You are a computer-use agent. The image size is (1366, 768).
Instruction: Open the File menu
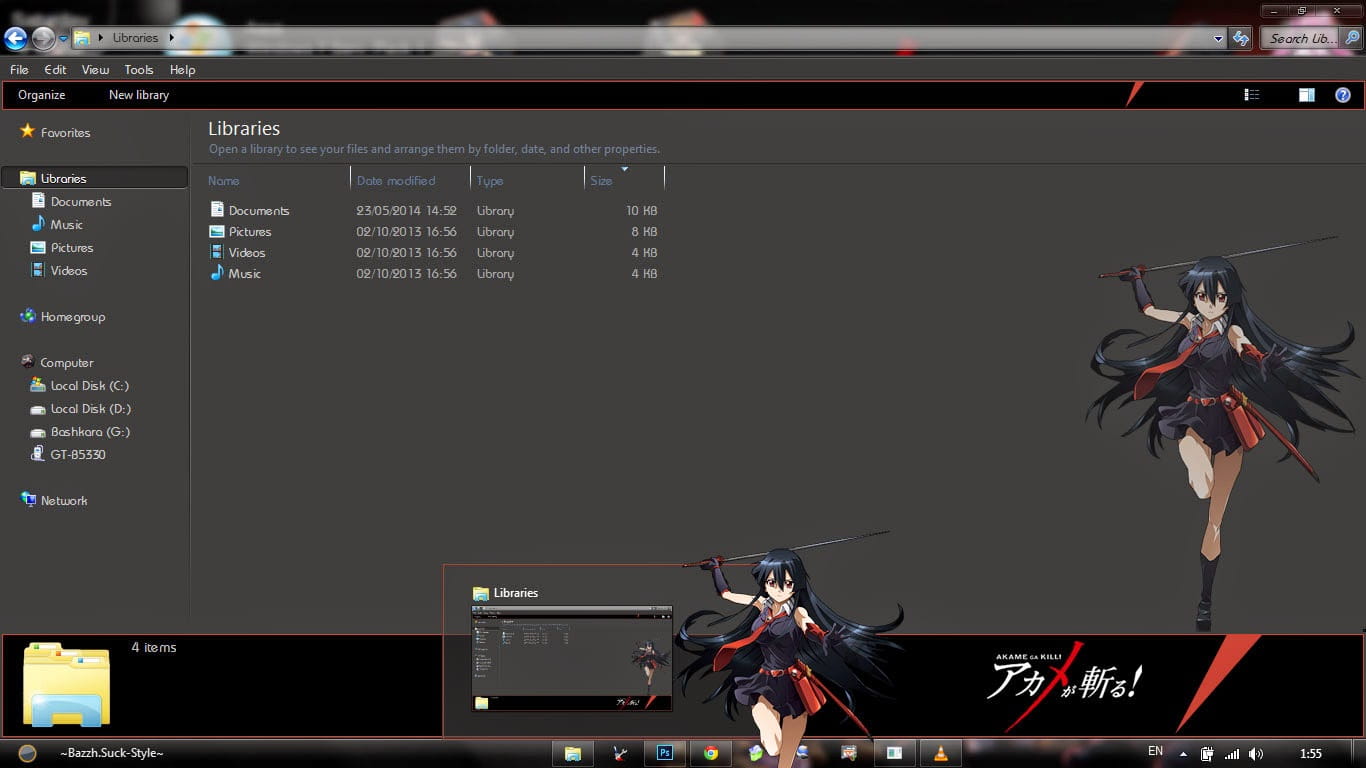(x=19, y=70)
